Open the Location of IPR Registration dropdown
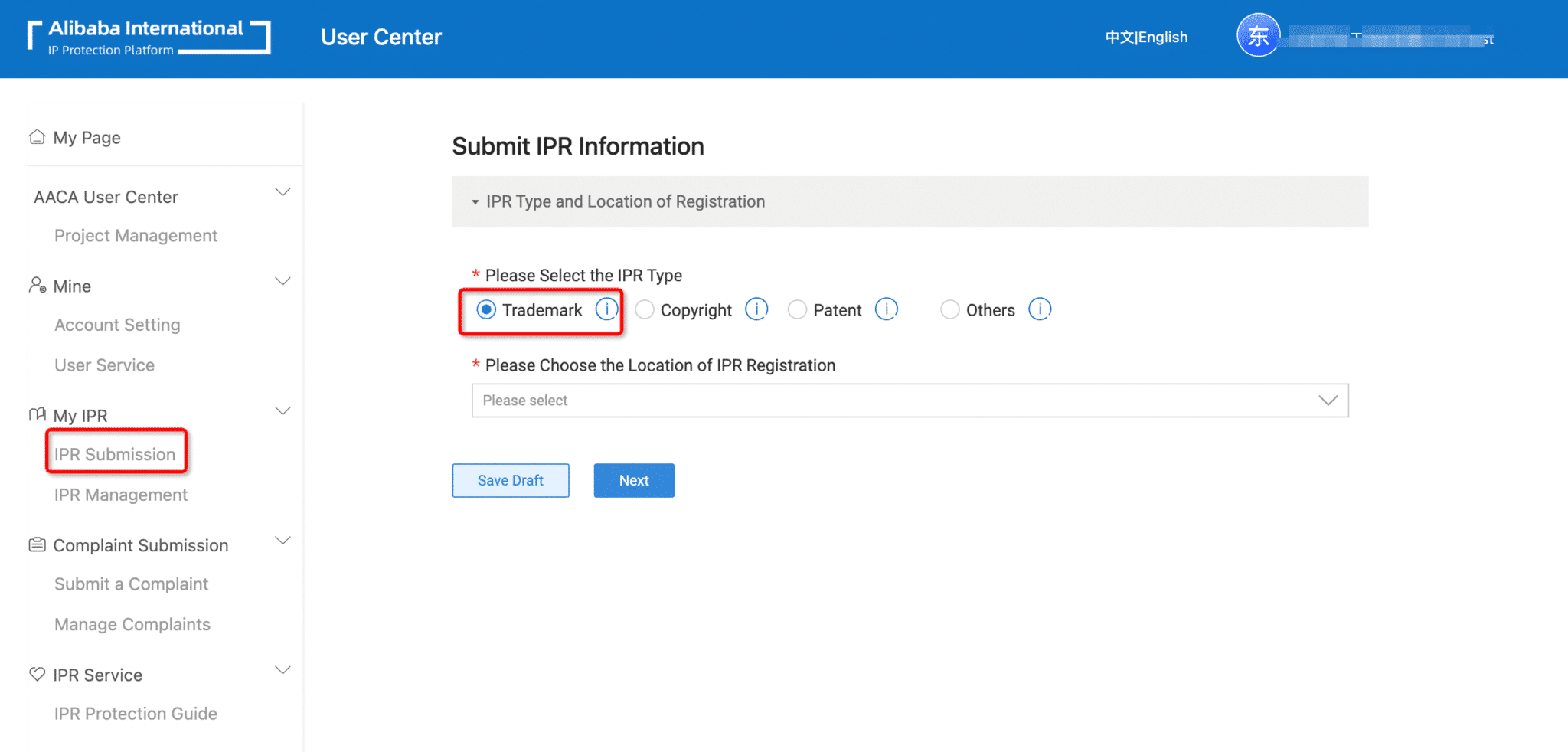The image size is (1568, 752). click(x=910, y=400)
